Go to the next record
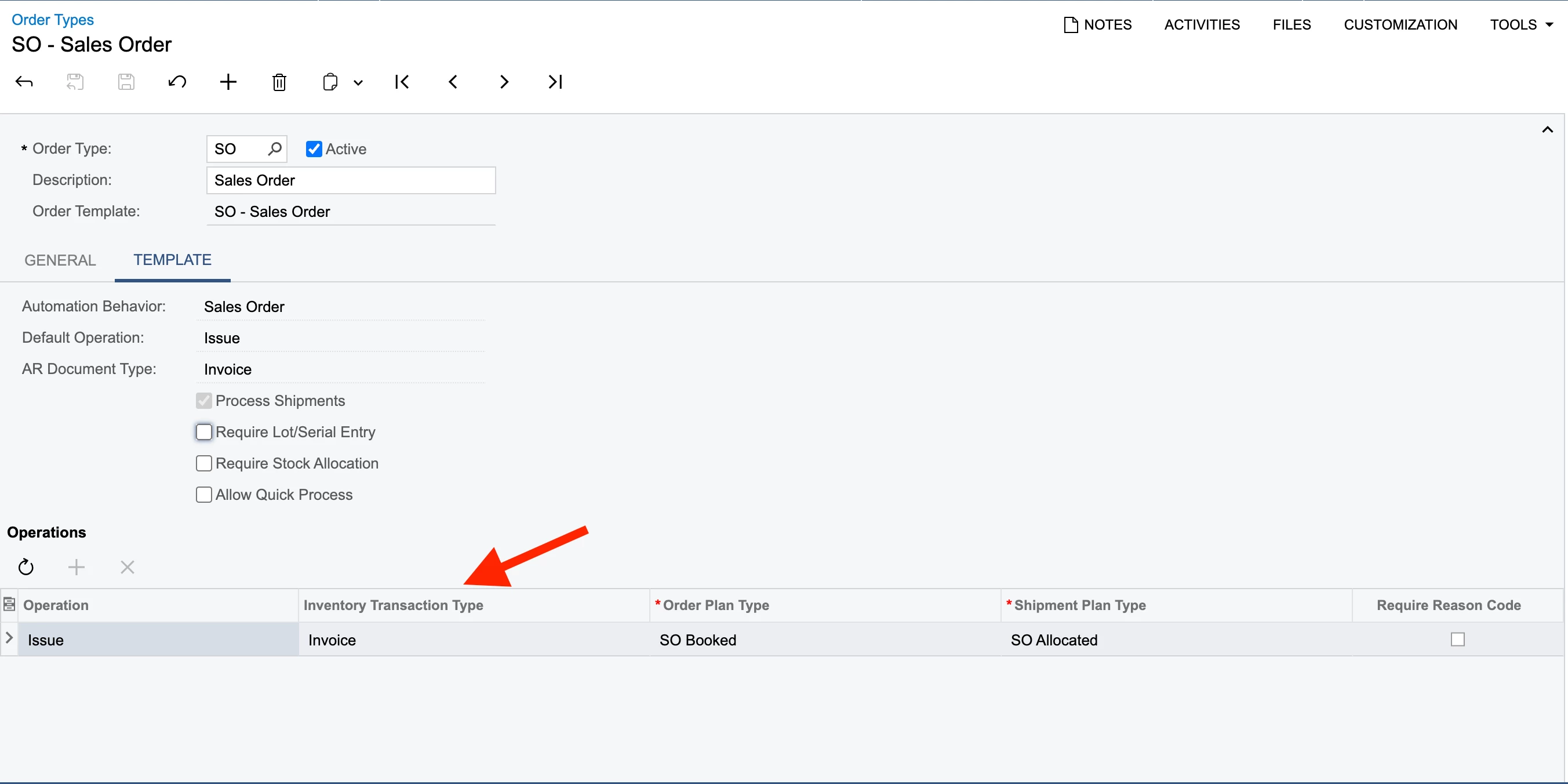This screenshot has width=1568, height=784. coord(503,82)
